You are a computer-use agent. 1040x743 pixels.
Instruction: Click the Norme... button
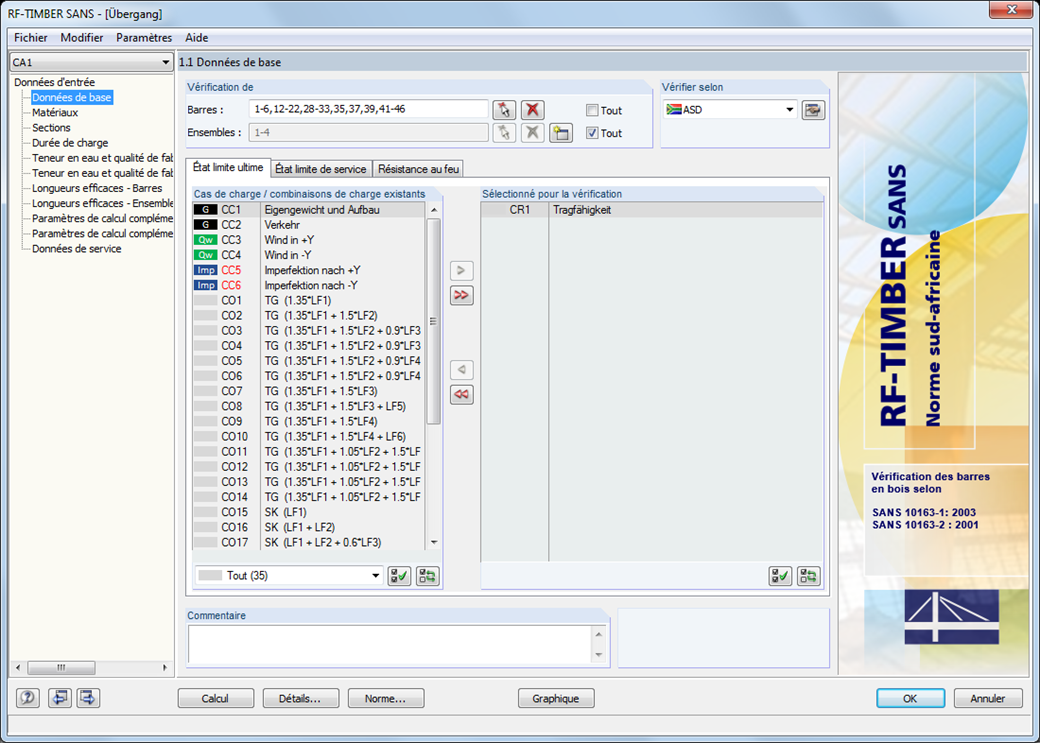[x=385, y=699]
